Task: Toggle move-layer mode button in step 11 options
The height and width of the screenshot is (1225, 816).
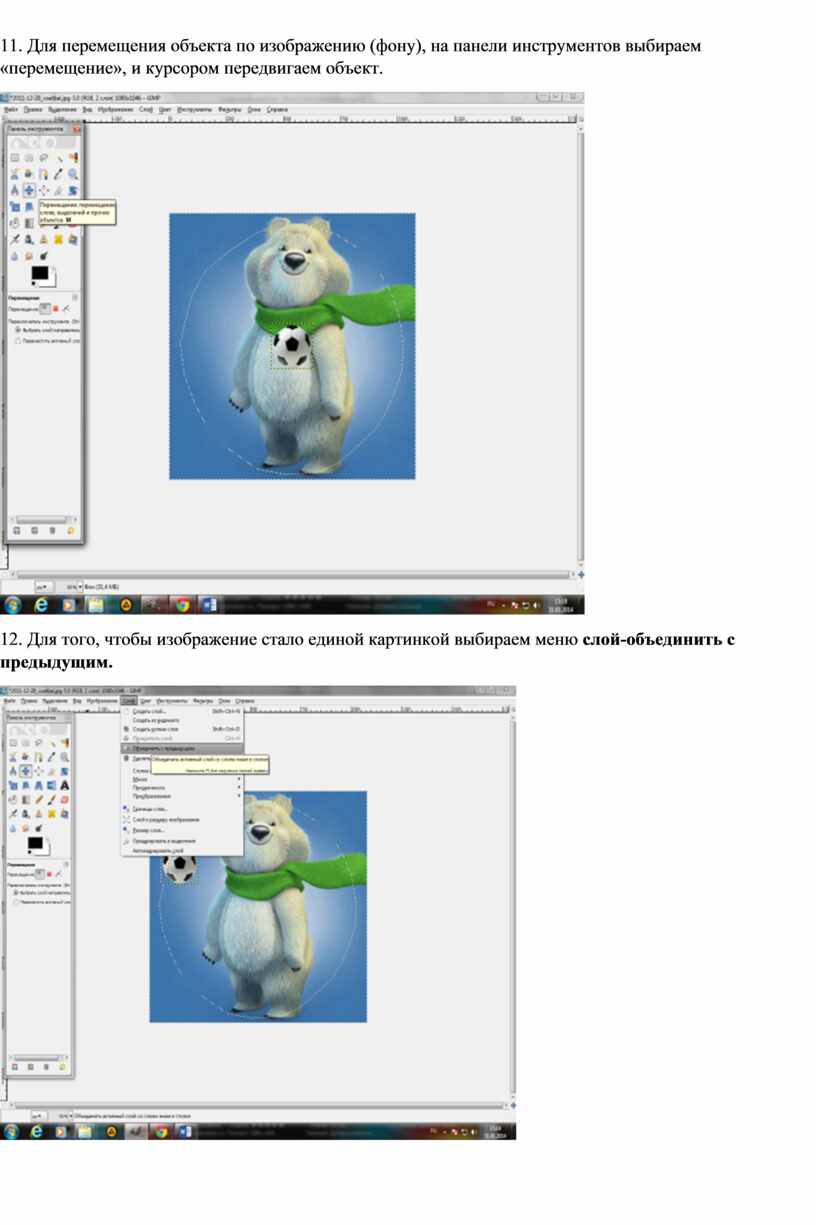Action: point(45,309)
